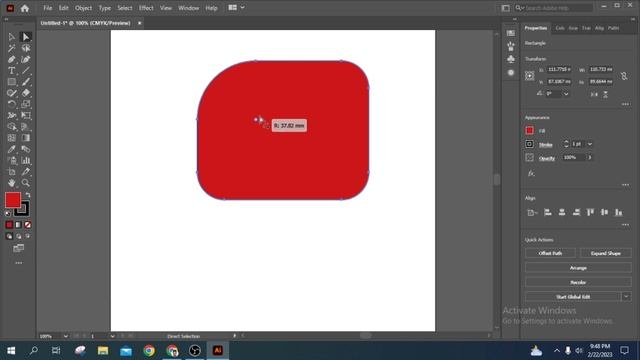Open the File menu
This screenshot has height=360, width=640.
coord(48,8)
